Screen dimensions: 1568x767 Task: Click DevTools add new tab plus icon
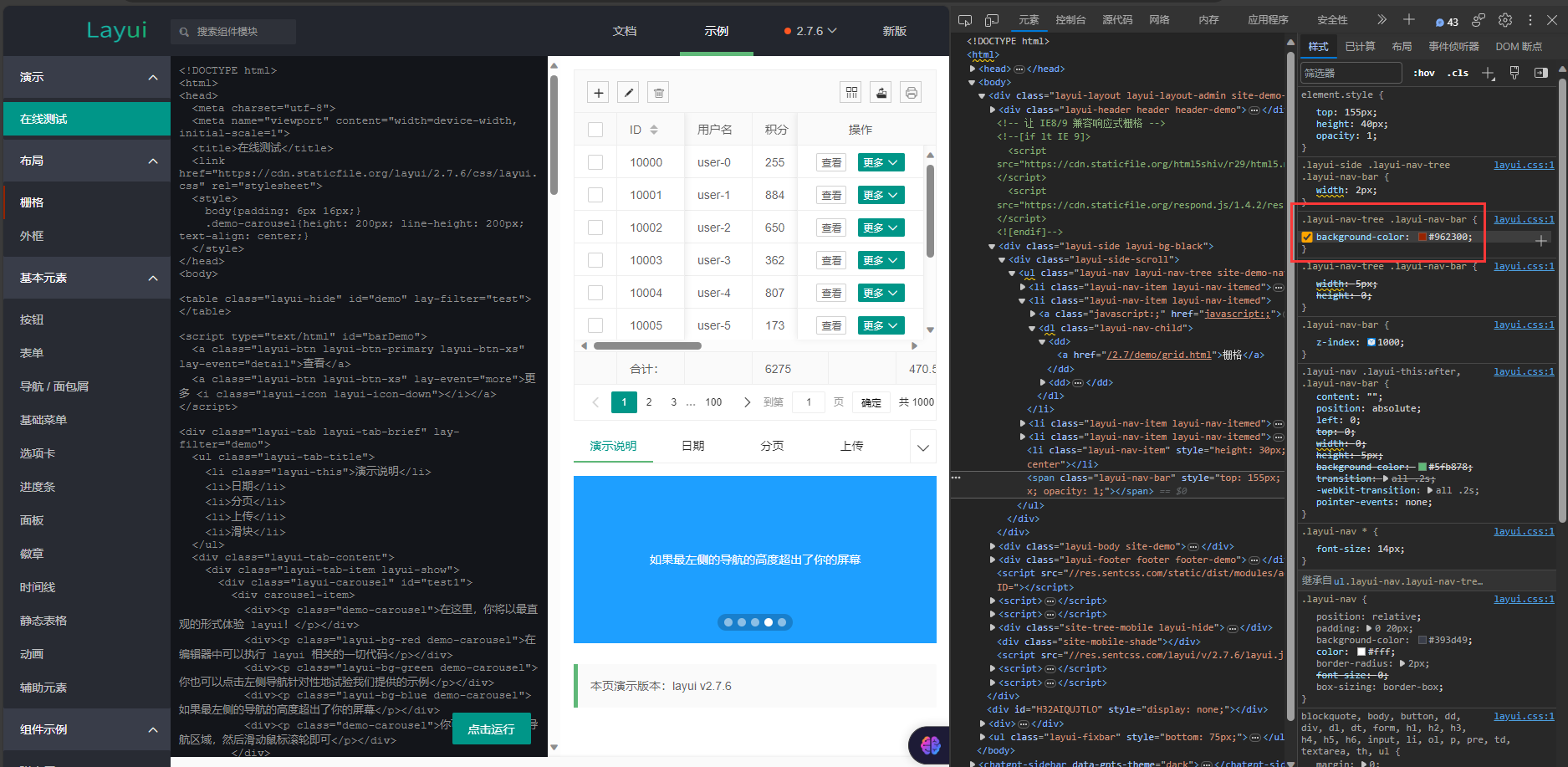[1409, 20]
